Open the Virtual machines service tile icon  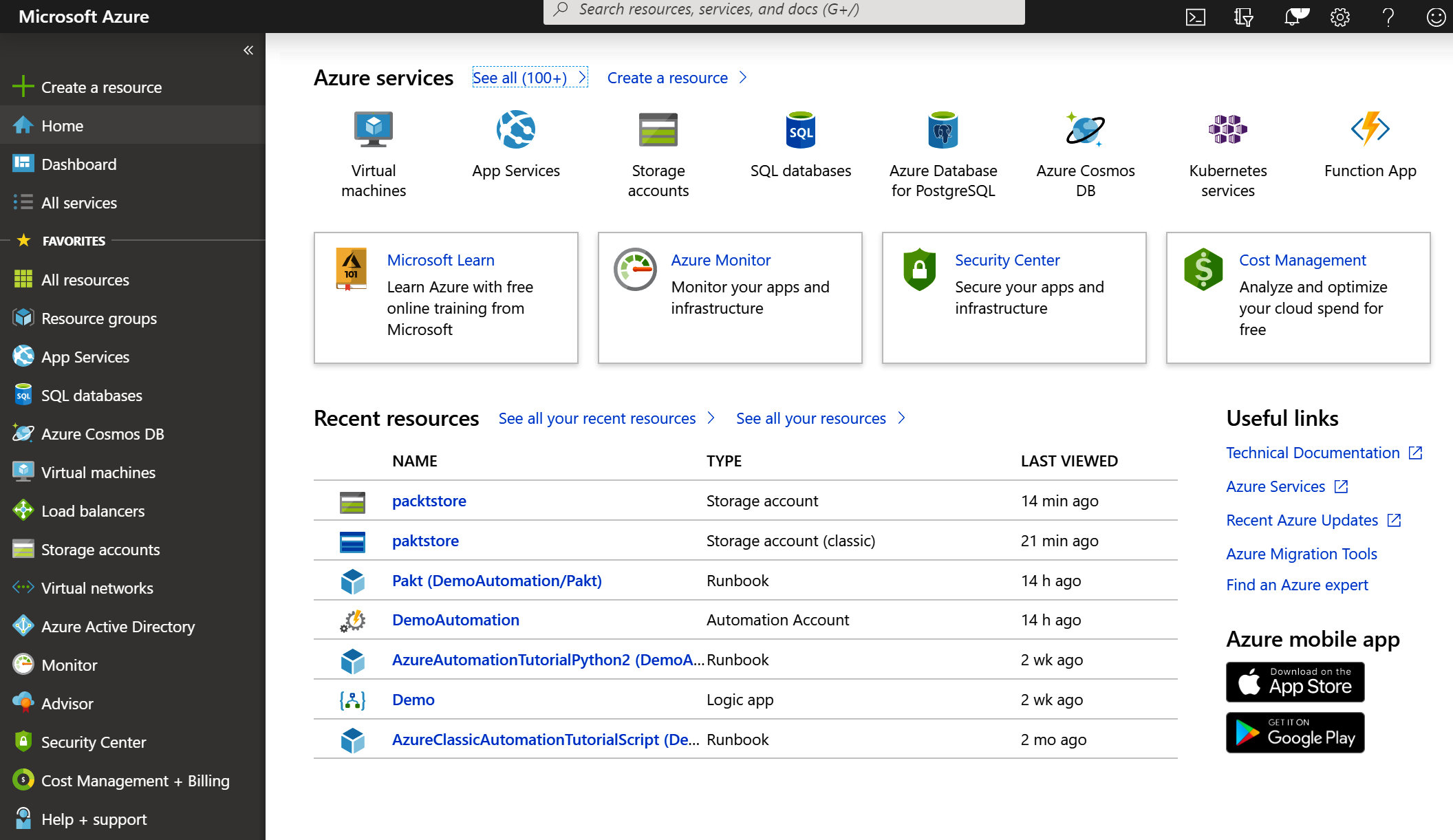click(374, 129)
